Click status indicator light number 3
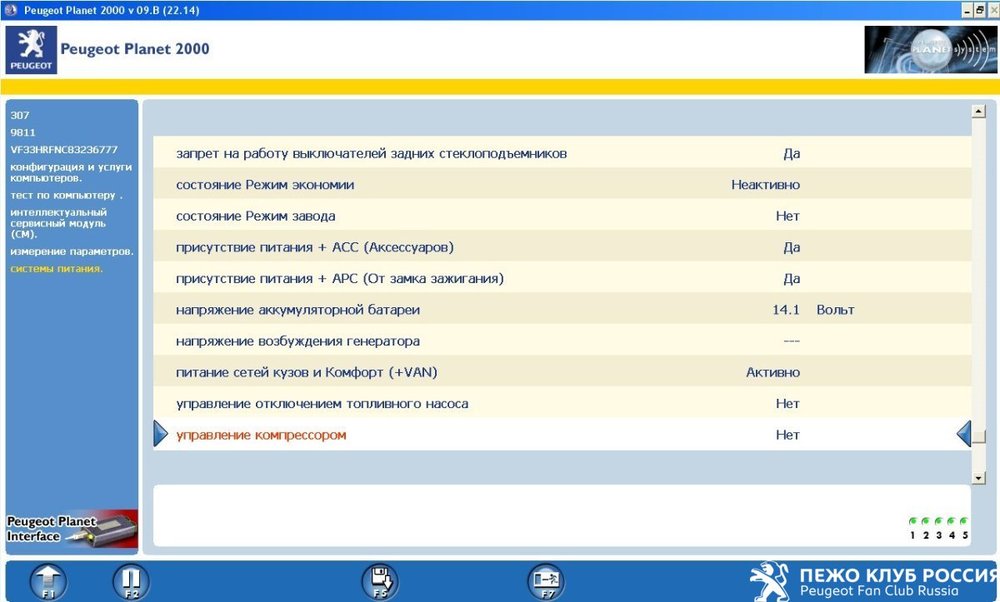 tap(938, 521)
